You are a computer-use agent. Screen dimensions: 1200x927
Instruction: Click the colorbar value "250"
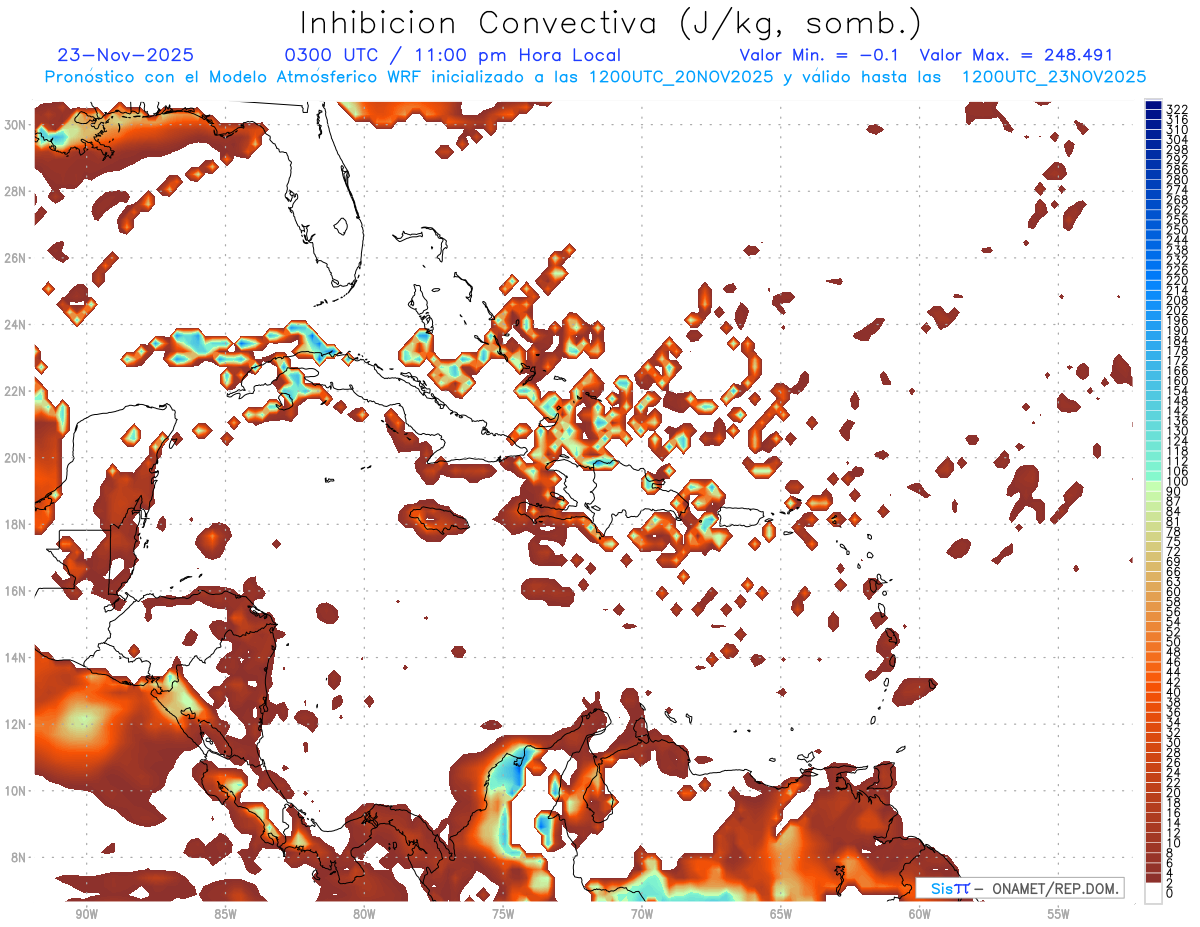tap(1177, 230)
